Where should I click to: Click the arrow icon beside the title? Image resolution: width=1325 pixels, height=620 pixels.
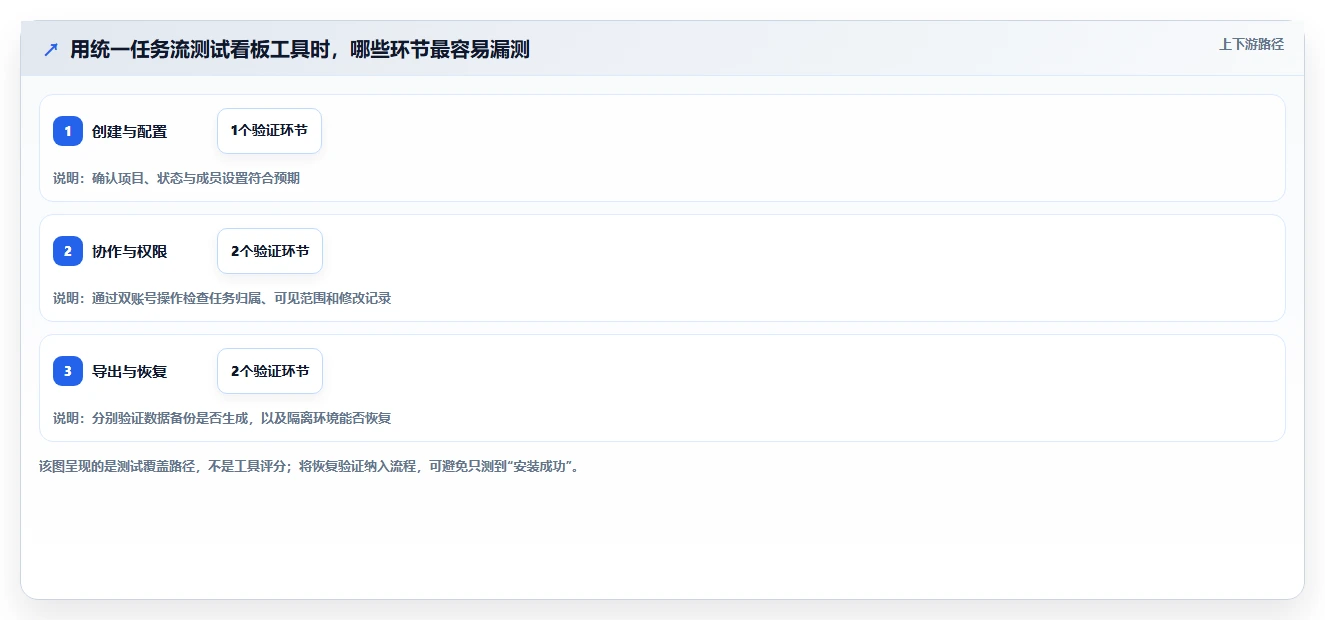tap(51, 50)
